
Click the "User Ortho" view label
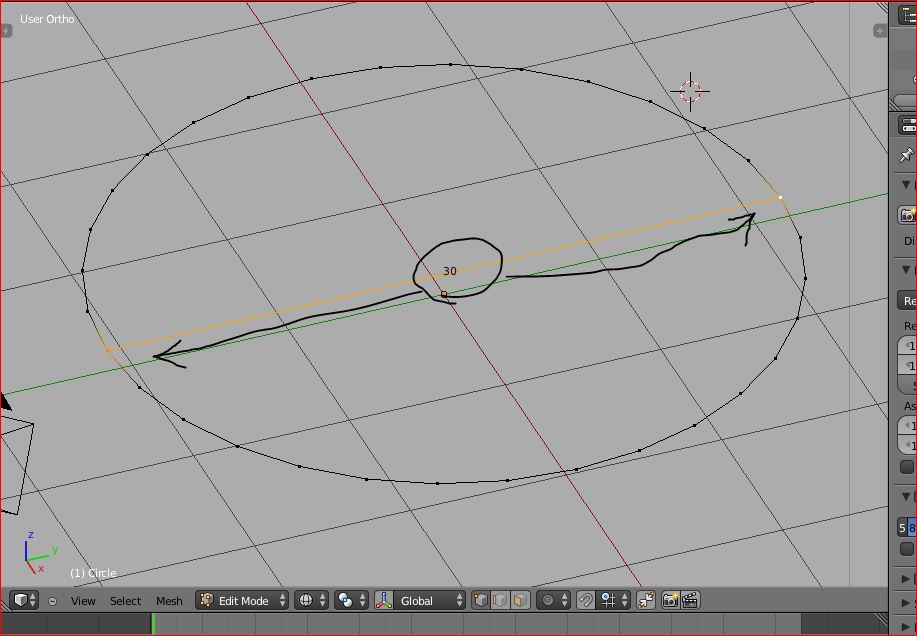47,19
